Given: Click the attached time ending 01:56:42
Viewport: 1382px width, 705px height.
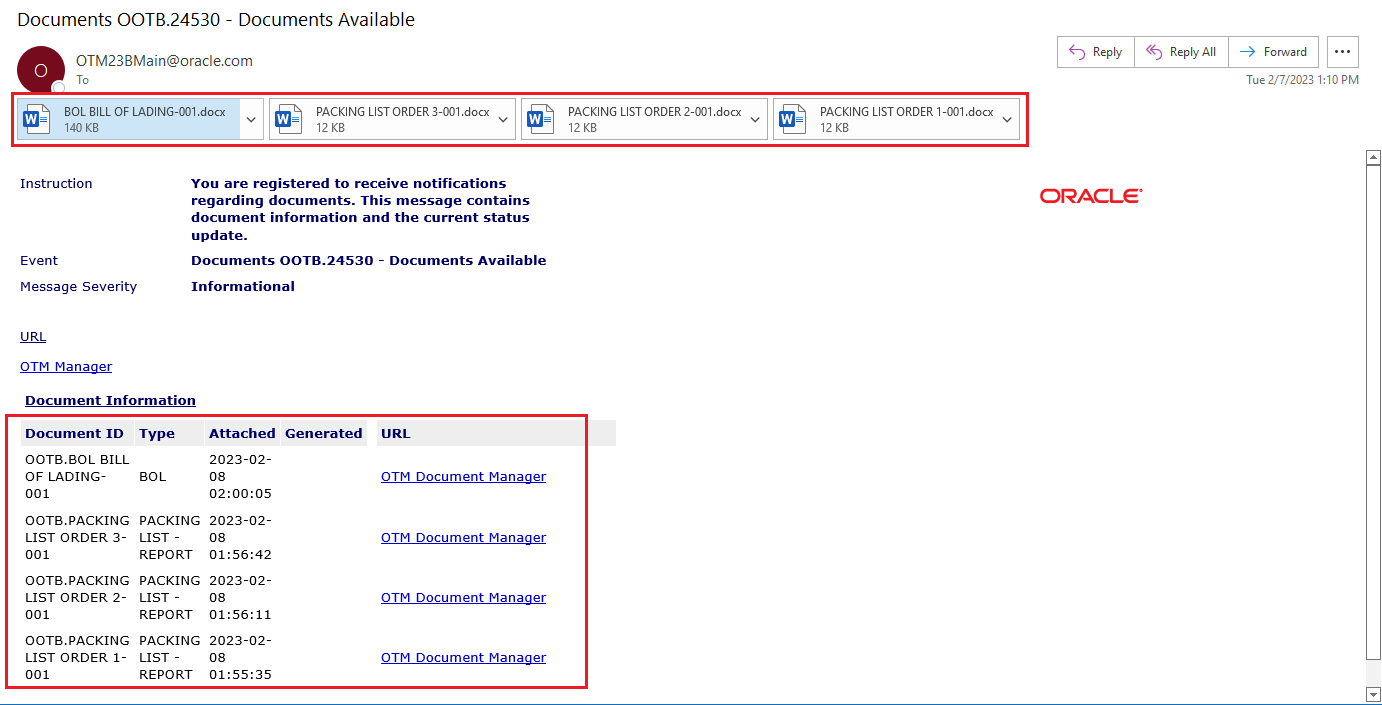Looking at the screenshot, I should (240, 538).
